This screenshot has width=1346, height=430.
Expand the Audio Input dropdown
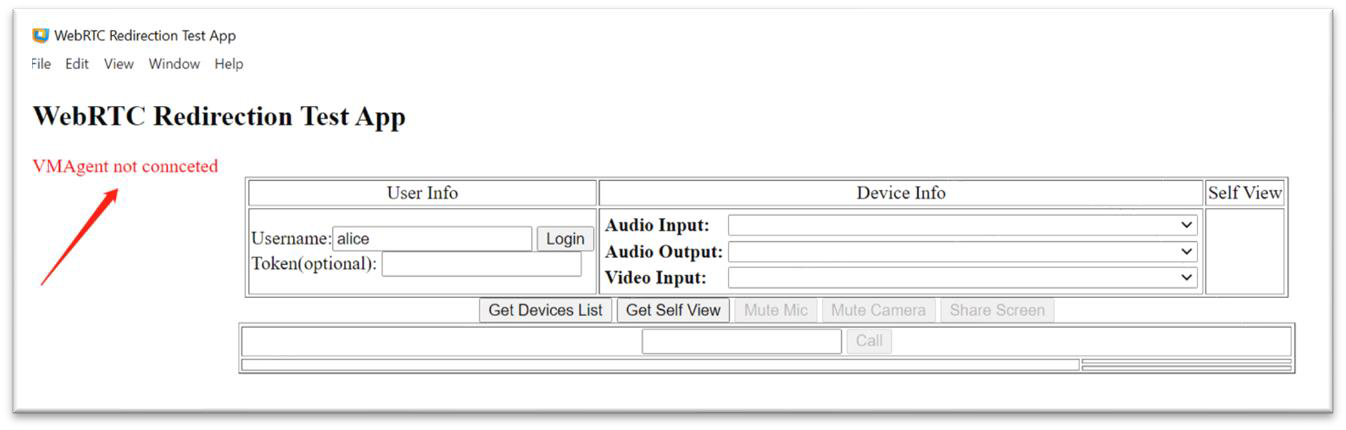pos(962,226)
